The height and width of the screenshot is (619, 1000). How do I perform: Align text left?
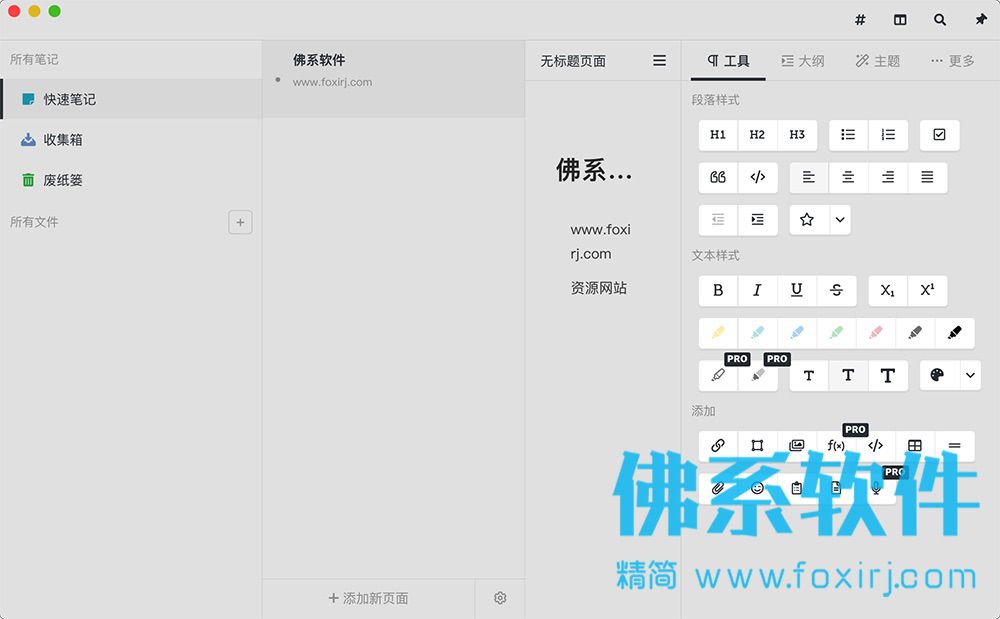pos(809,177)
